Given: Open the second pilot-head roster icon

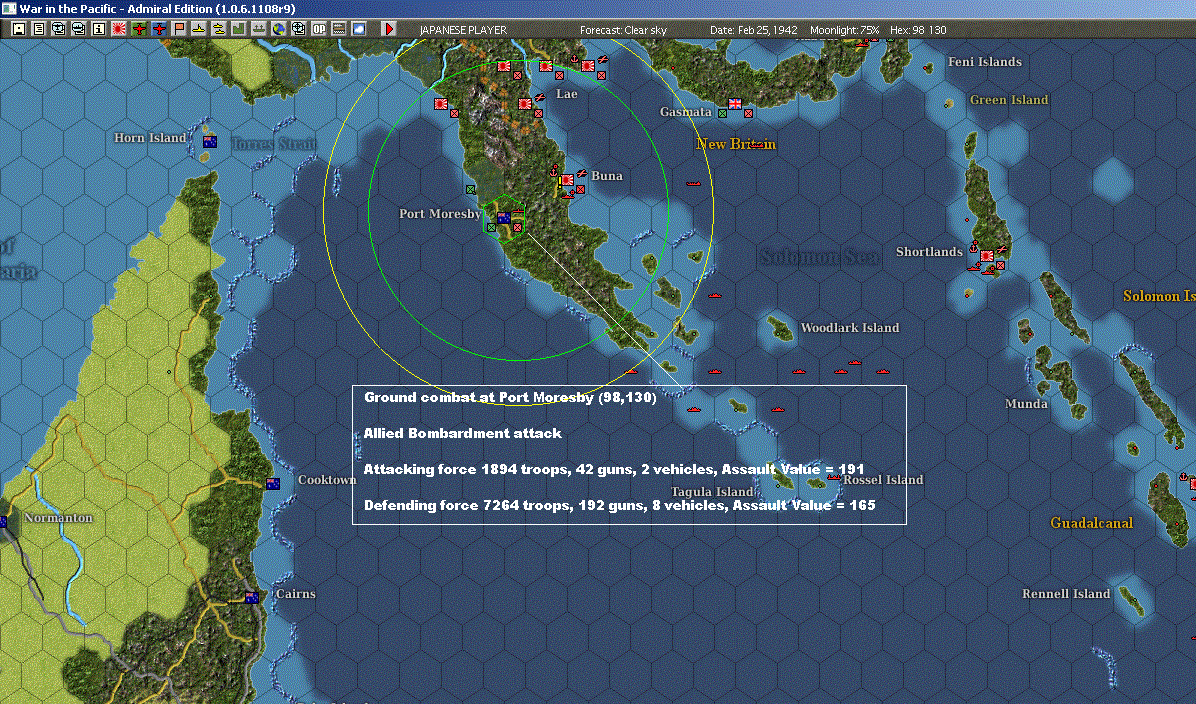Looking at the screenshot, I should (x=79, y=29).
